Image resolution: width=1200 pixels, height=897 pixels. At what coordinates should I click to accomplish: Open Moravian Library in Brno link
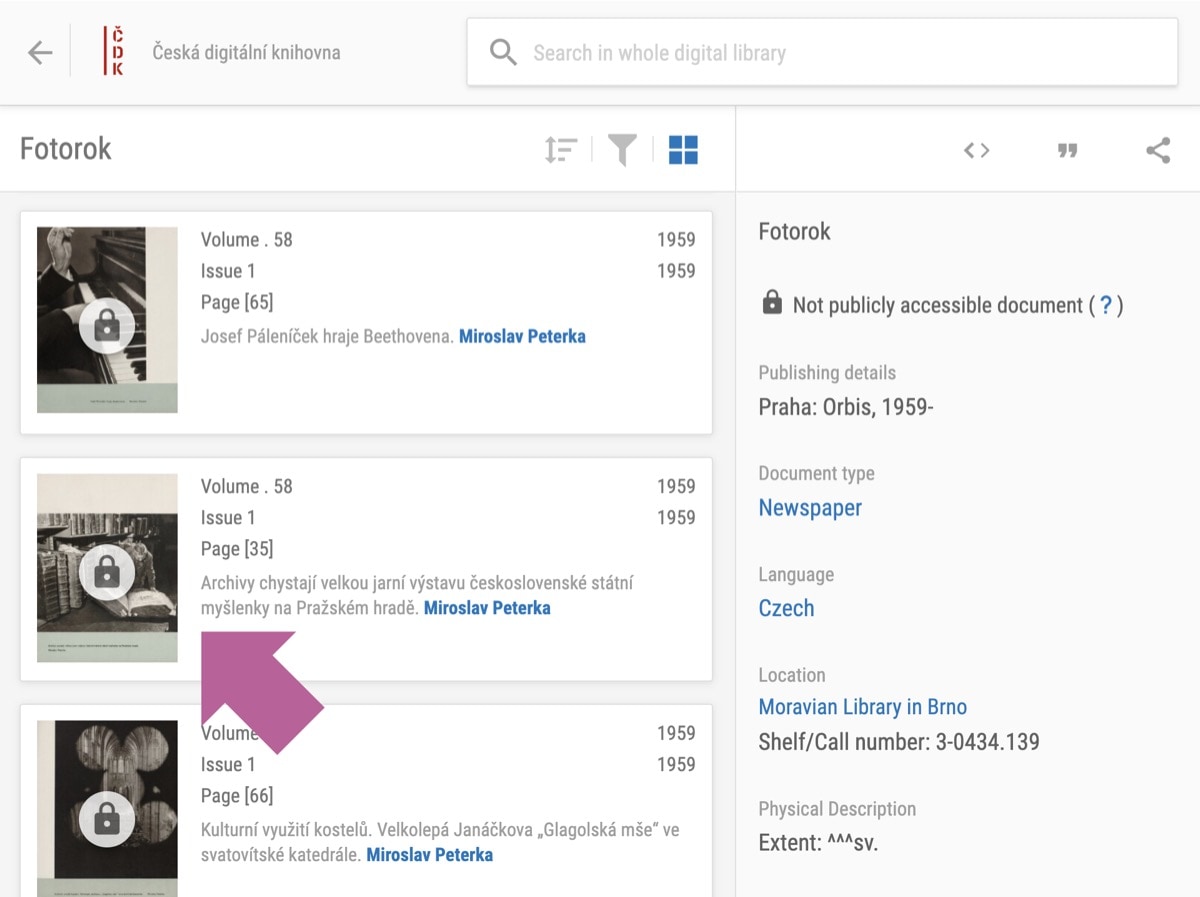point(862,707)
